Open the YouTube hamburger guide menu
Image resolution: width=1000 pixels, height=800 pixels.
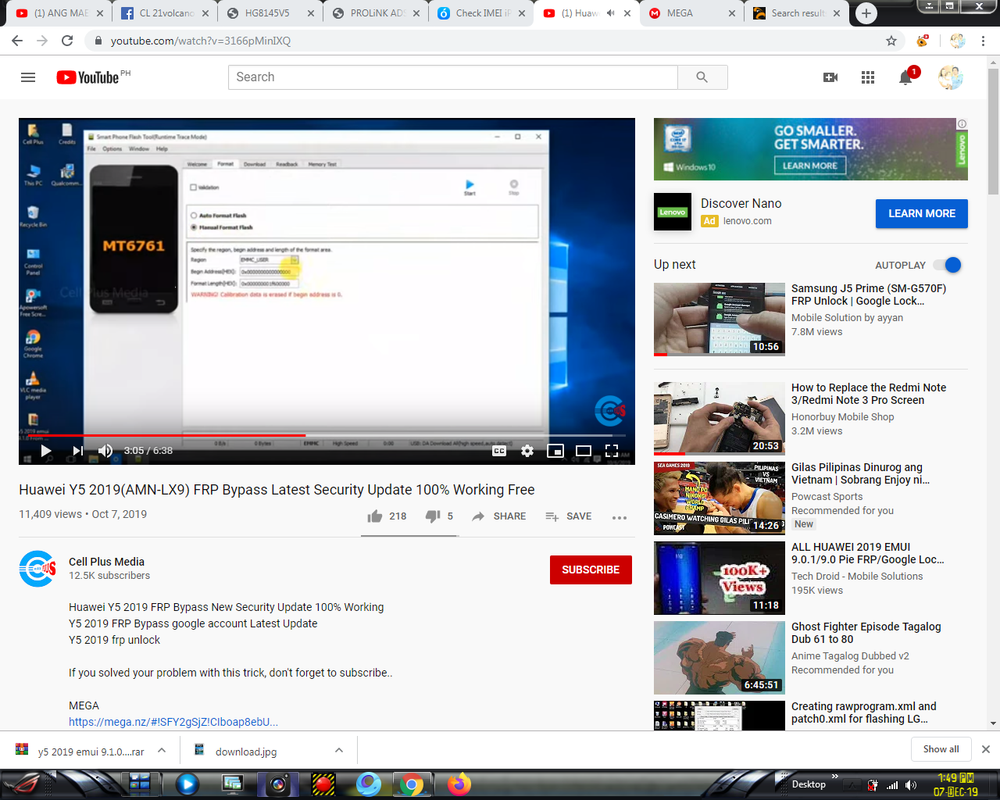coord(28,77)
